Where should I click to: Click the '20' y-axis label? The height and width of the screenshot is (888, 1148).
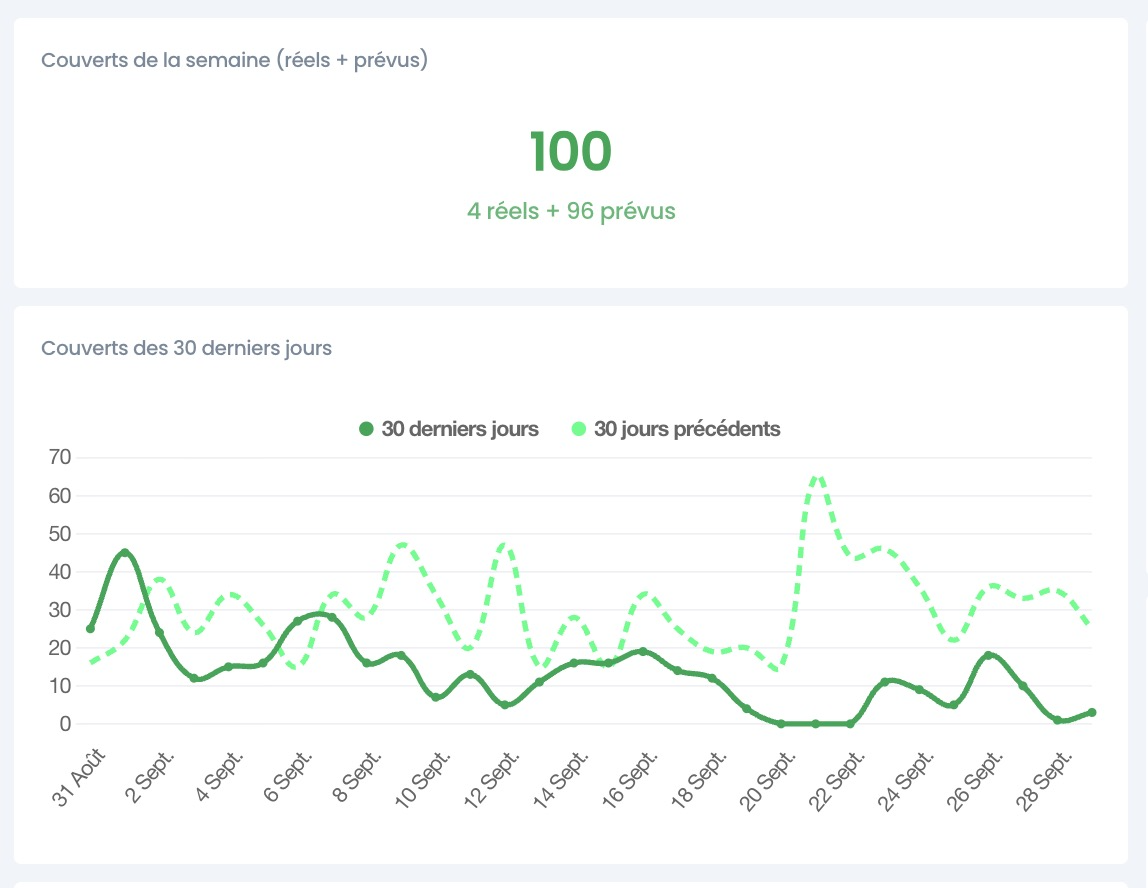click(x=60, y=648)
